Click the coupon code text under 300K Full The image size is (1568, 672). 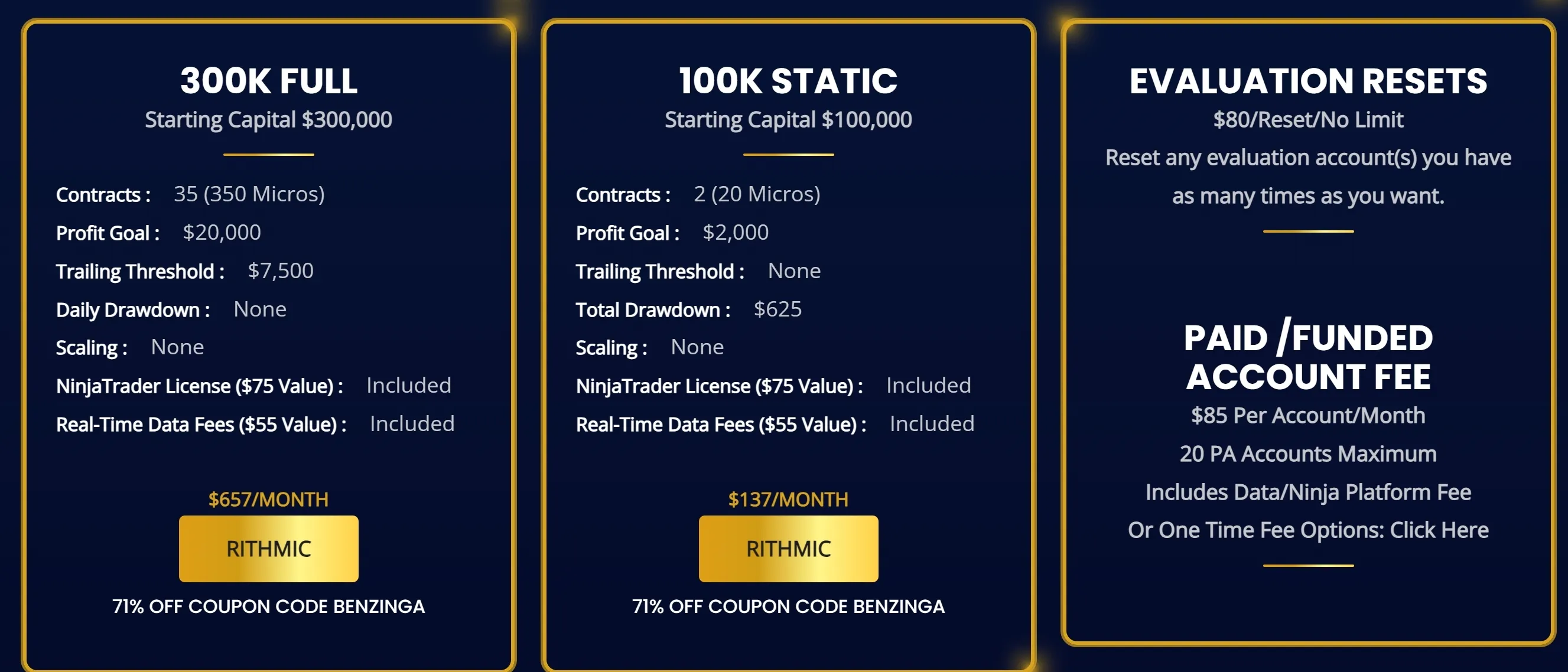point(268,606)
